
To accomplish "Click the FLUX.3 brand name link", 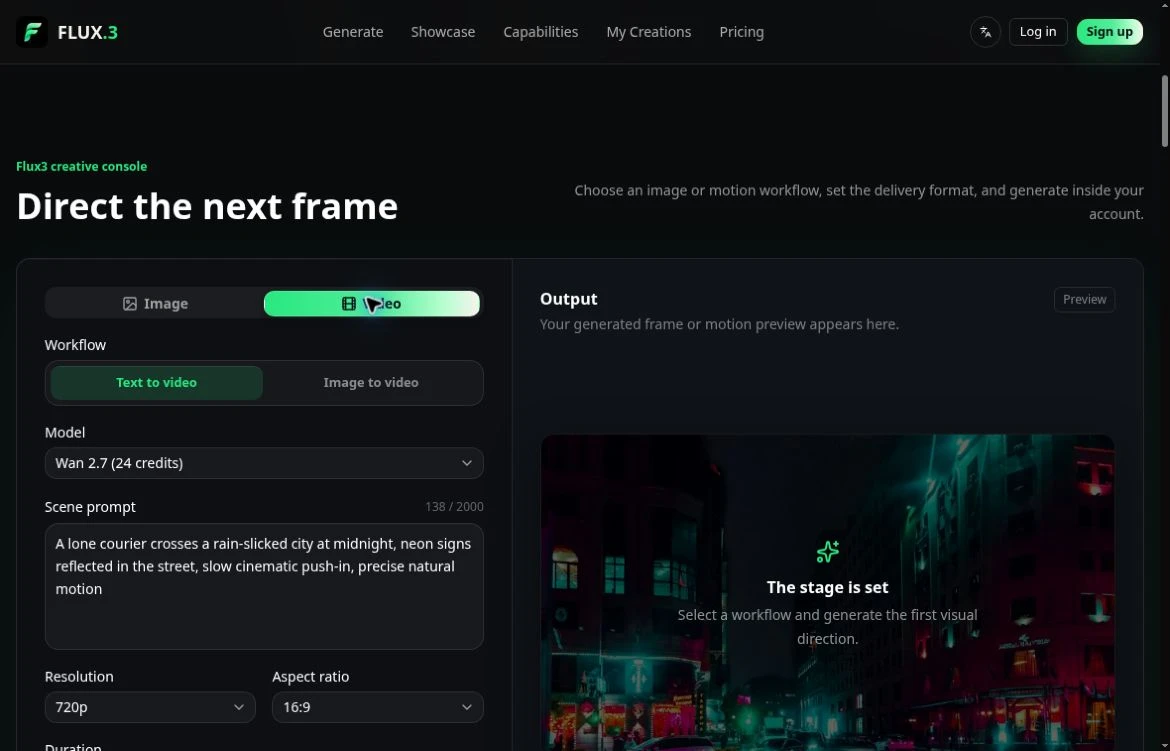I will pos(87,32).
